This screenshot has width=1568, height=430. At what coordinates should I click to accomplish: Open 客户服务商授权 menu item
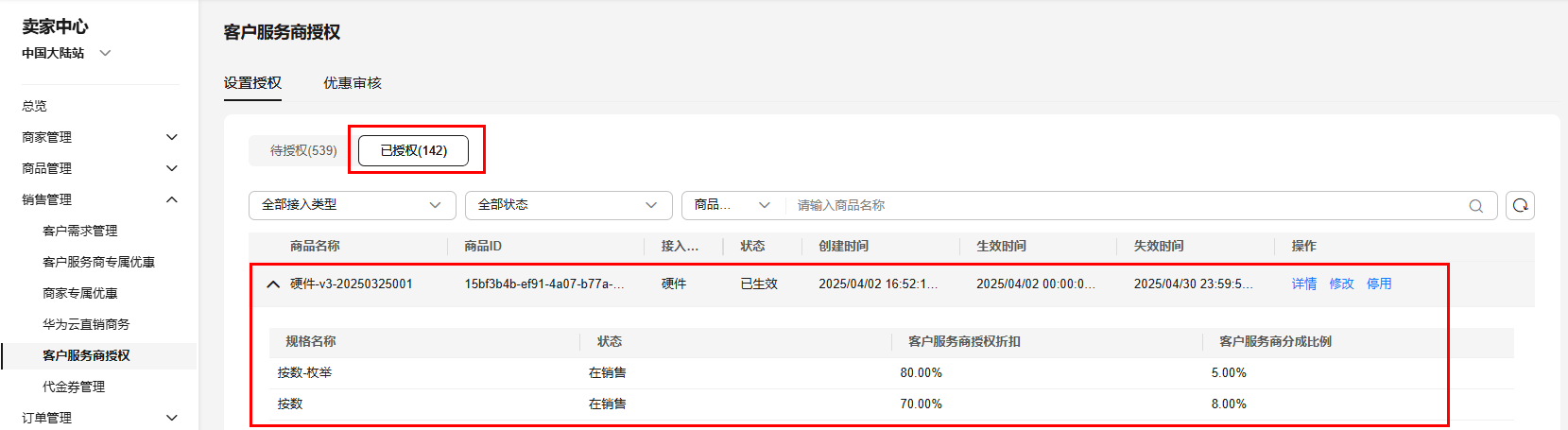[86, 355]
